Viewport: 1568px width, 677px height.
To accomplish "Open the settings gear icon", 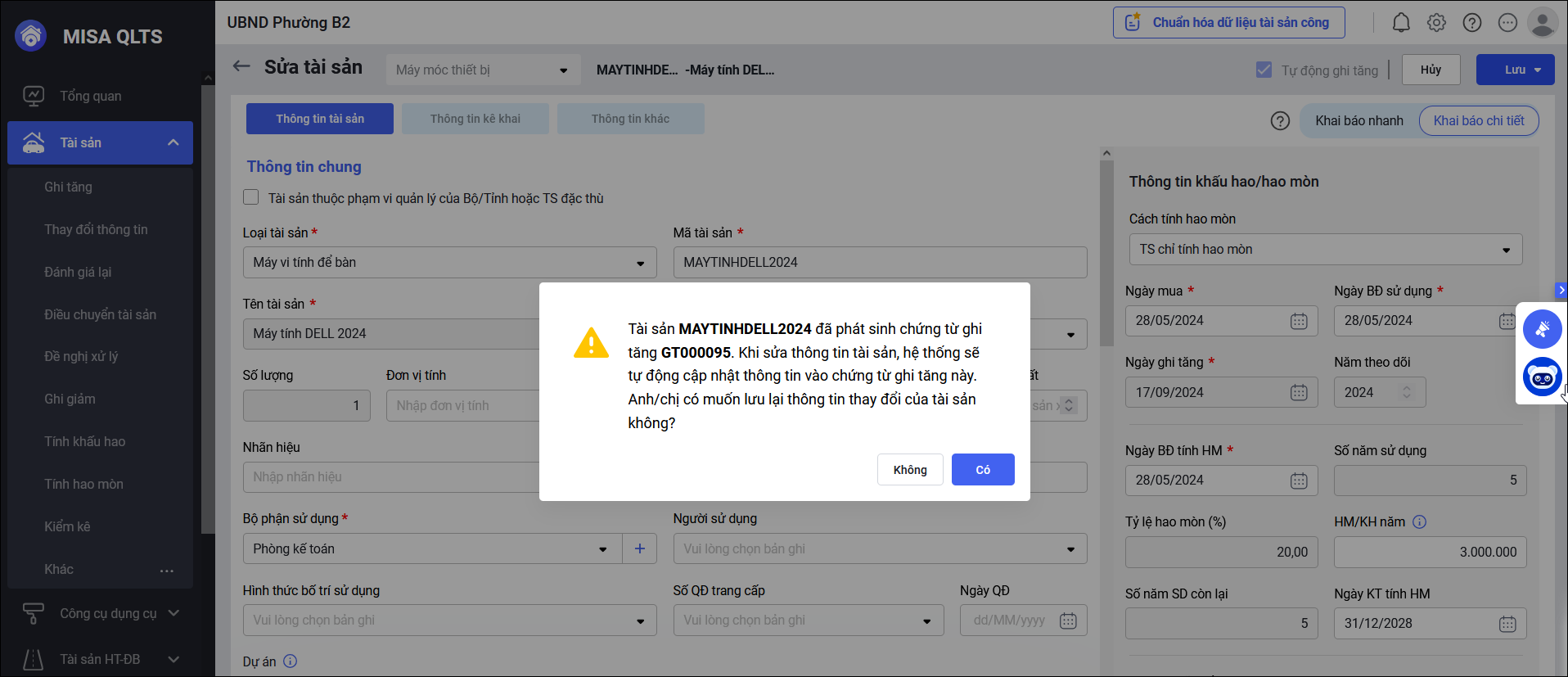I will pyautogui.click(x=1436, y=23).
